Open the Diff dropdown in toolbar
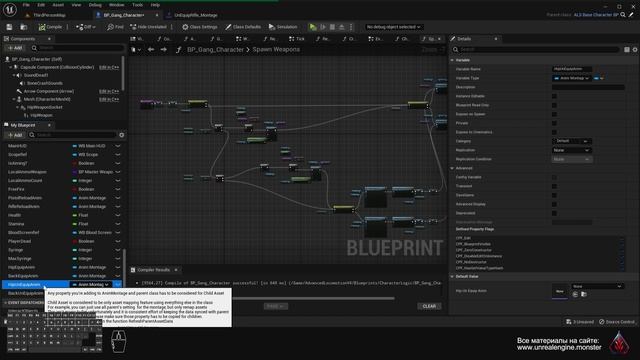 (86, 27)
